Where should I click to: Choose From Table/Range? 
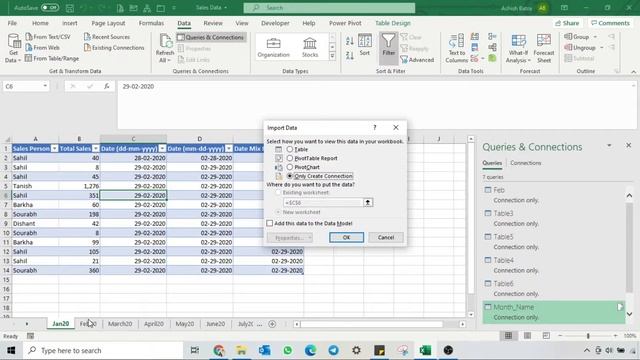tap(52, 58)
